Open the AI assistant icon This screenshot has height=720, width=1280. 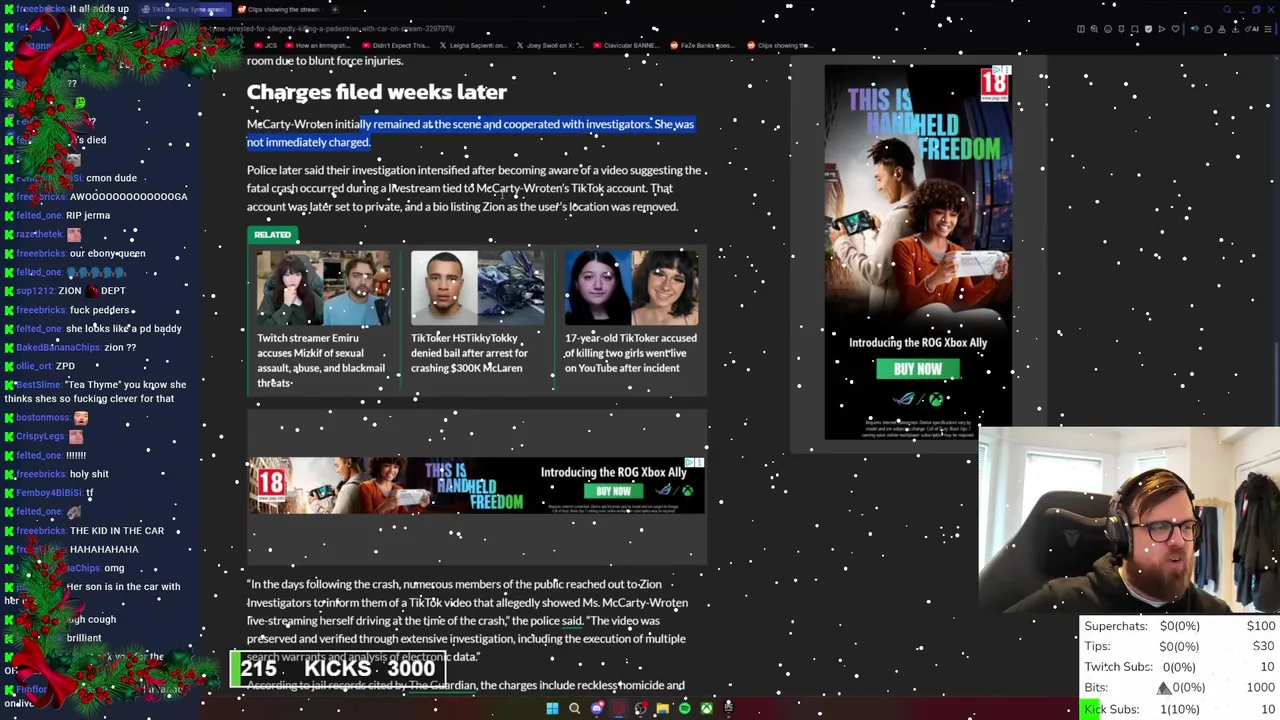click(x=1252, y=29)
